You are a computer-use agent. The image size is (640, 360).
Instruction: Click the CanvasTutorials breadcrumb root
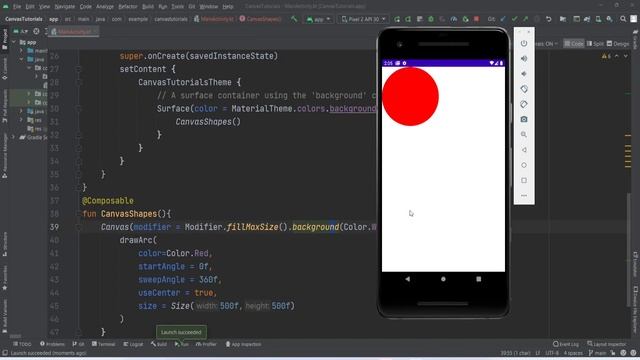[x=24, y=19]
